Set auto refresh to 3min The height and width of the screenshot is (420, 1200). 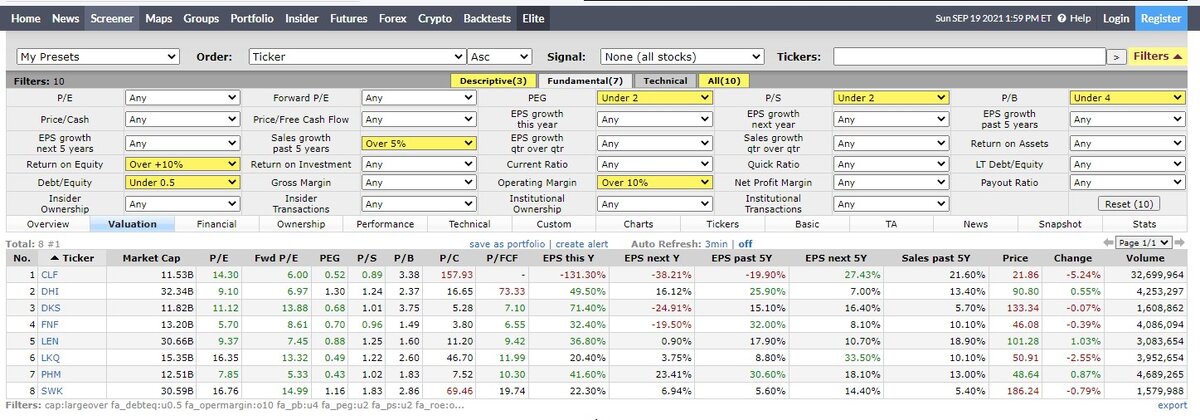(715, 243)
